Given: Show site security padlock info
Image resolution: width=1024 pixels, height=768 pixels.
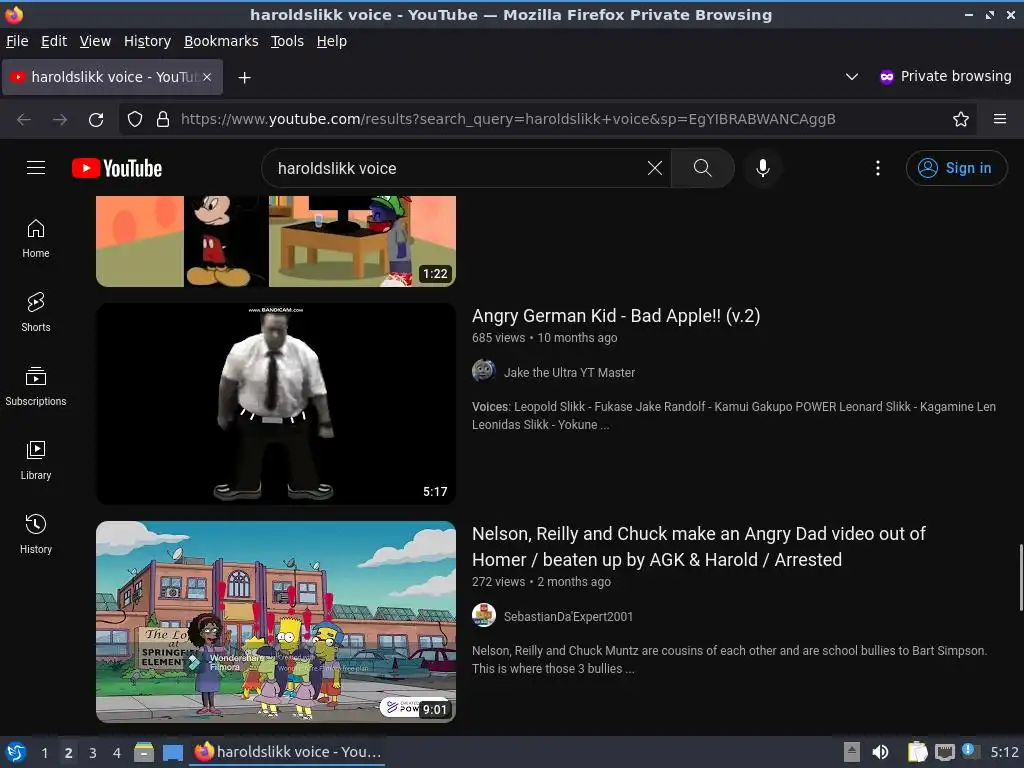Looking at the screenshot, I should pos(163,119).
